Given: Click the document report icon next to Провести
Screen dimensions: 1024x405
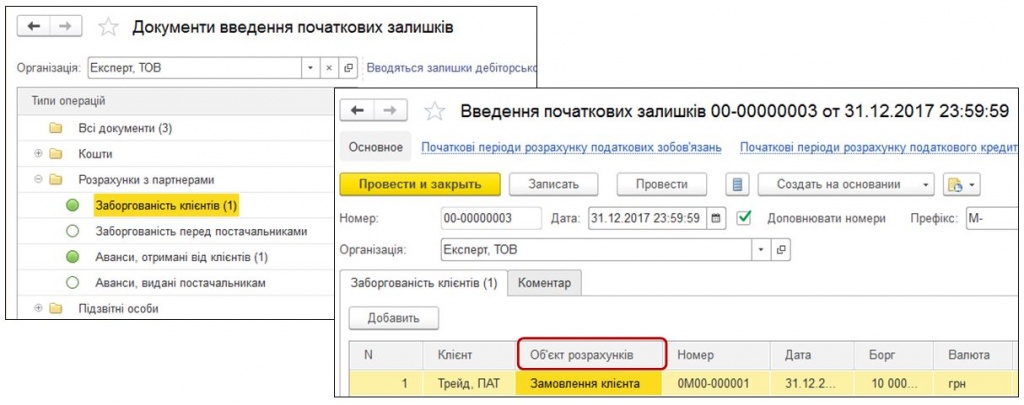Looking at the screenshot, I should pyautogui.click(x=738, y=184).
